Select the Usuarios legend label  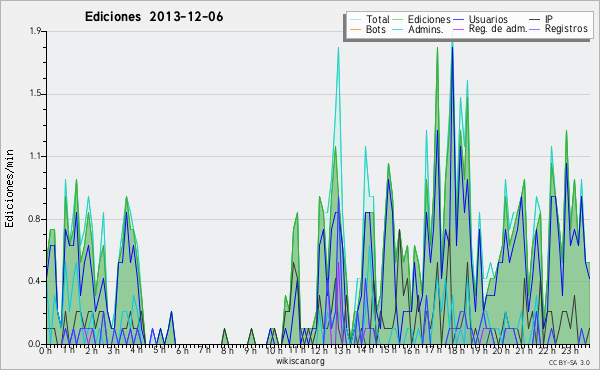pos(488,19)
